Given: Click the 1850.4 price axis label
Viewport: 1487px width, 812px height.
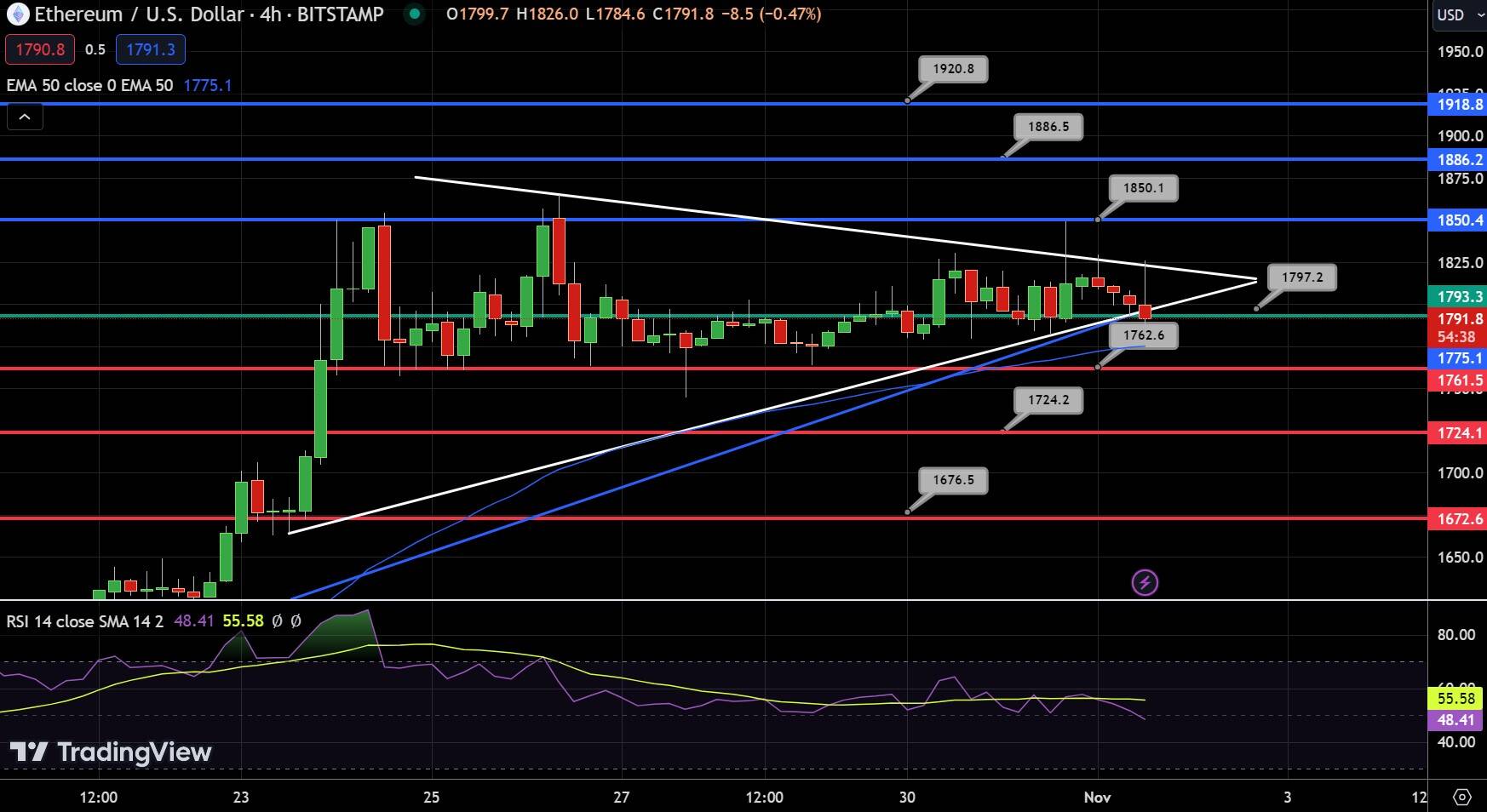Looking at the screenshot, I should (1457, 220).
